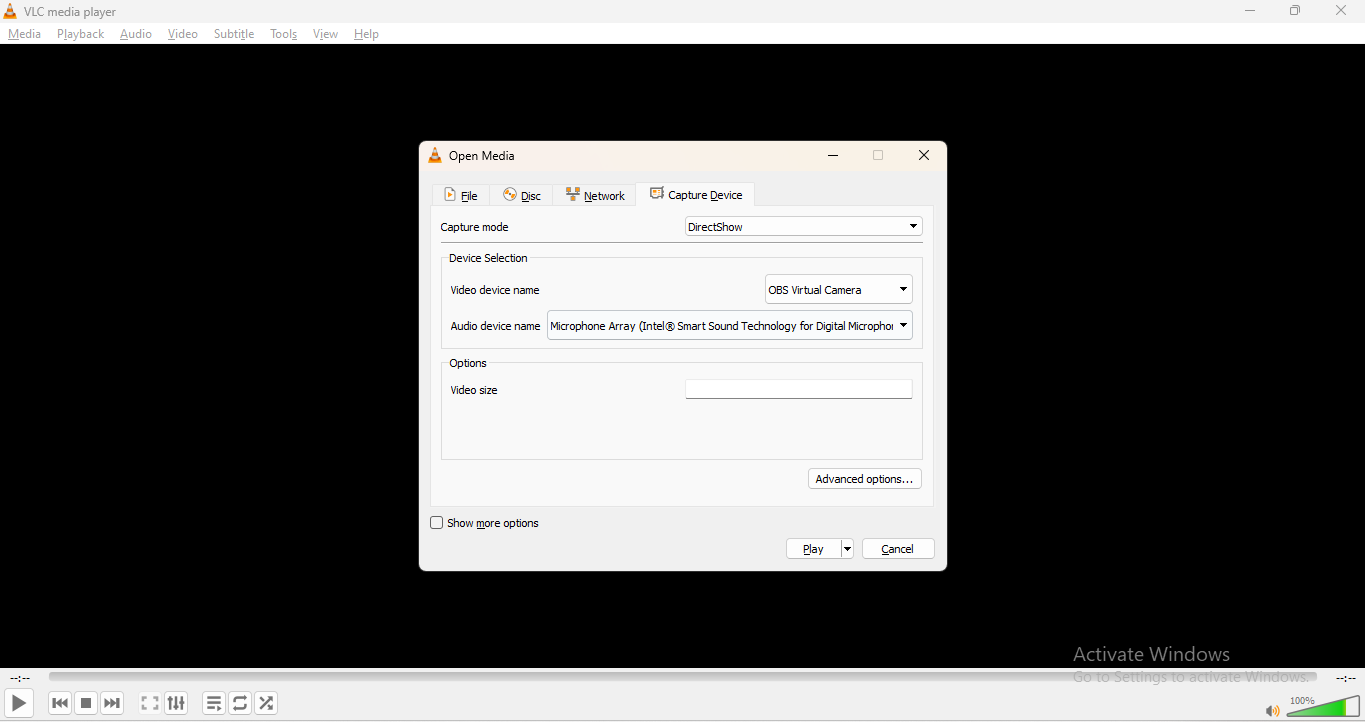Close the VLC media player window
The height and width of the screenshot is (722, 1365).
pyautogui.click(x=1342, y=11)
